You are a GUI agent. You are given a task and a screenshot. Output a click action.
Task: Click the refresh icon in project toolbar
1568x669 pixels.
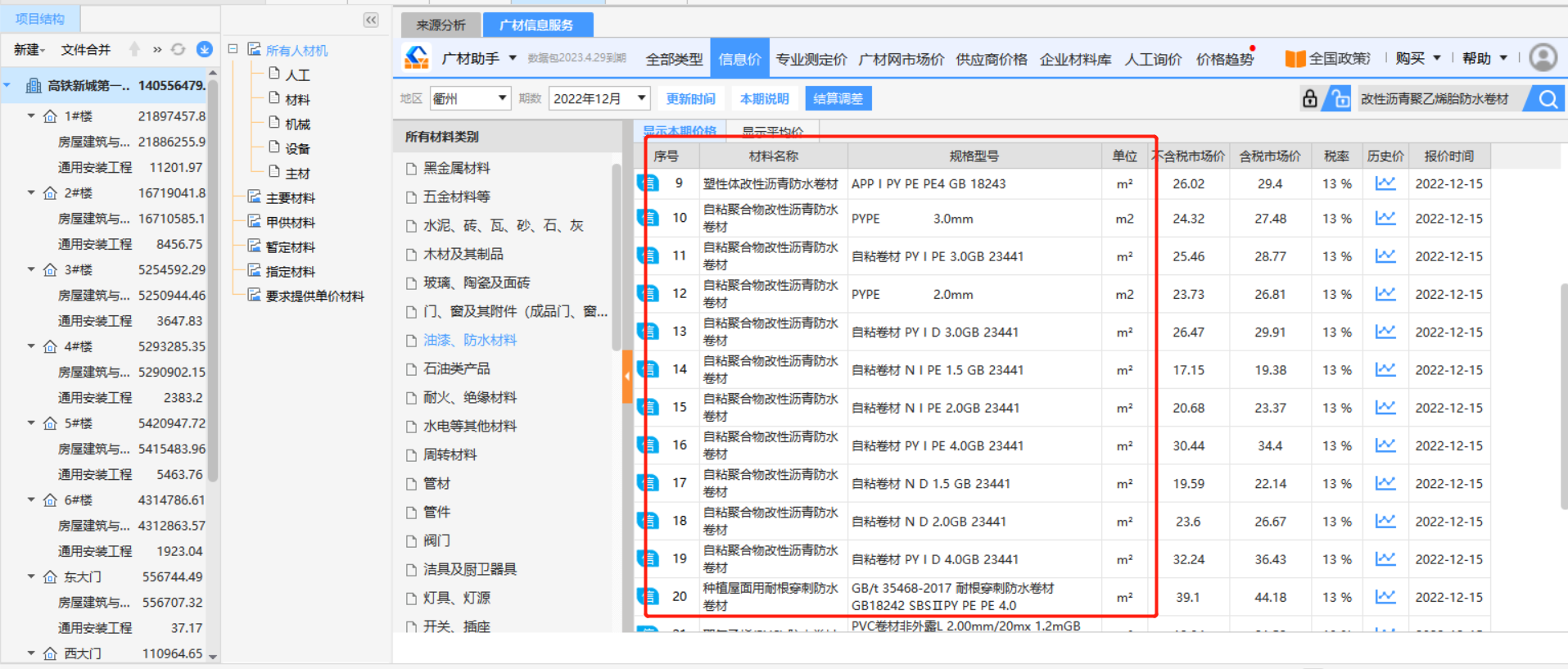(178, 49)
